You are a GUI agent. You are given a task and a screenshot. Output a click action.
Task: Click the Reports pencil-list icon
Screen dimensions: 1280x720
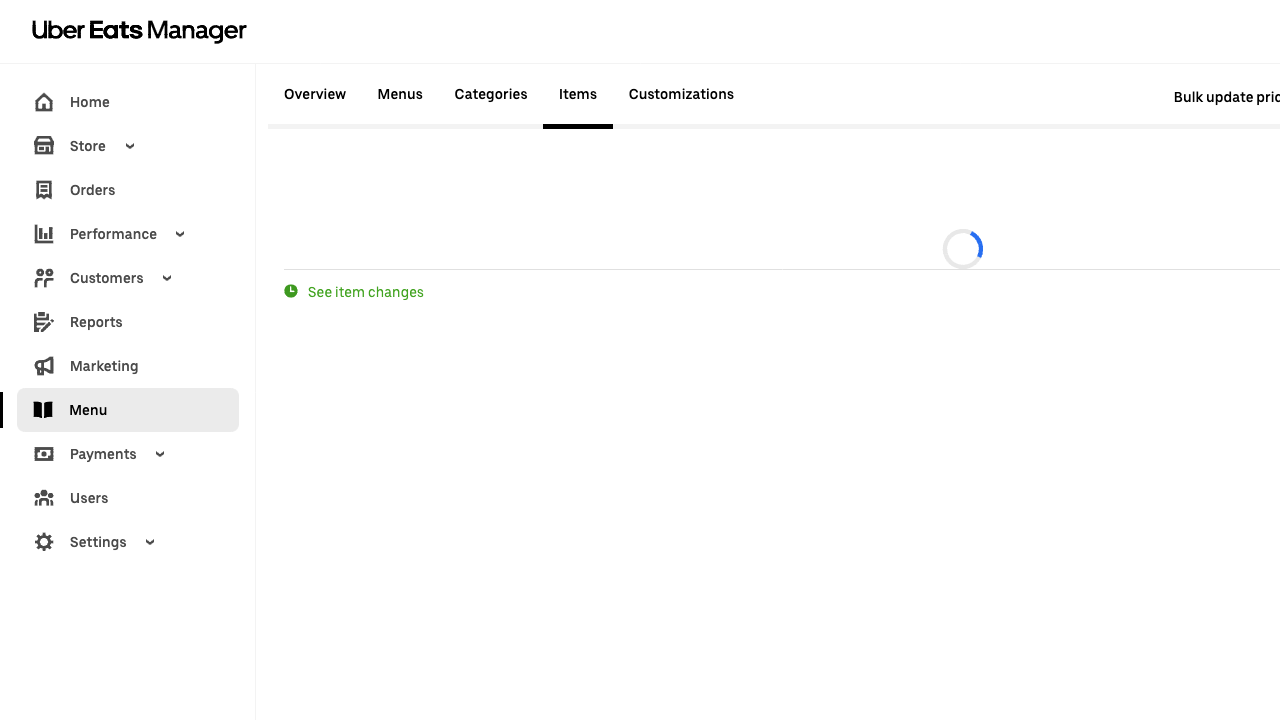44,322
